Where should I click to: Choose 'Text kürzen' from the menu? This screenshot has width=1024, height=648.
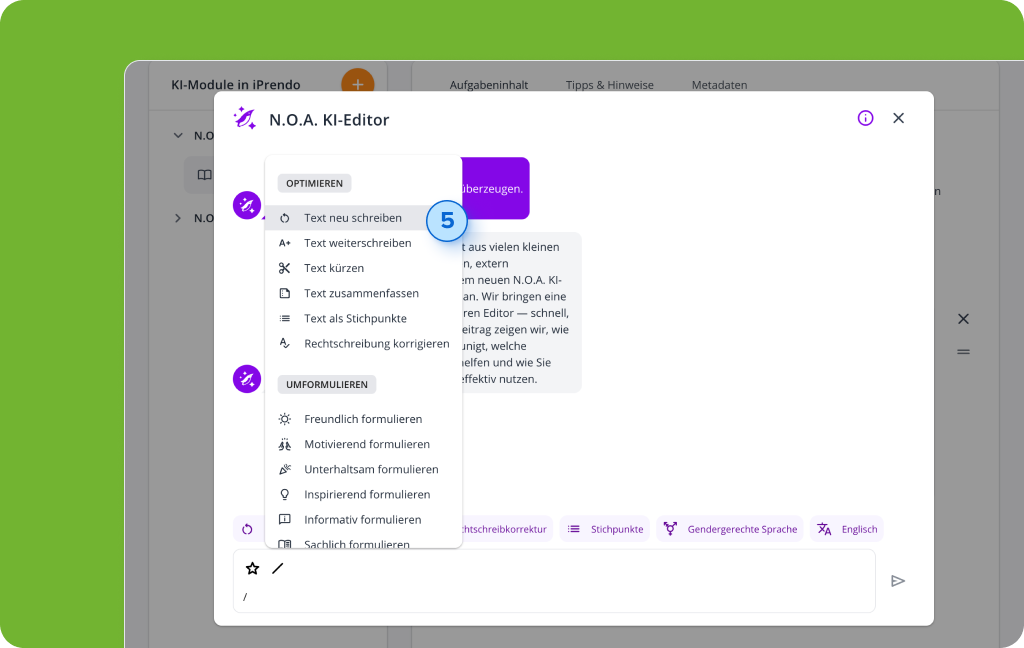coord(334,268)
